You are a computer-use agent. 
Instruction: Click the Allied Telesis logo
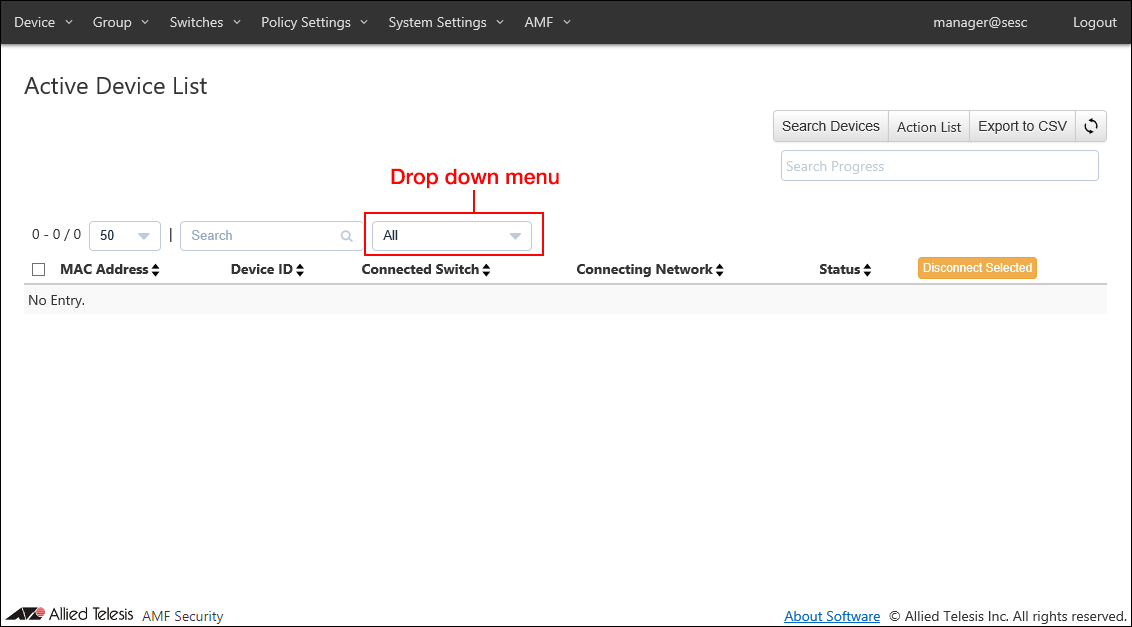click(x=70, y=615)
